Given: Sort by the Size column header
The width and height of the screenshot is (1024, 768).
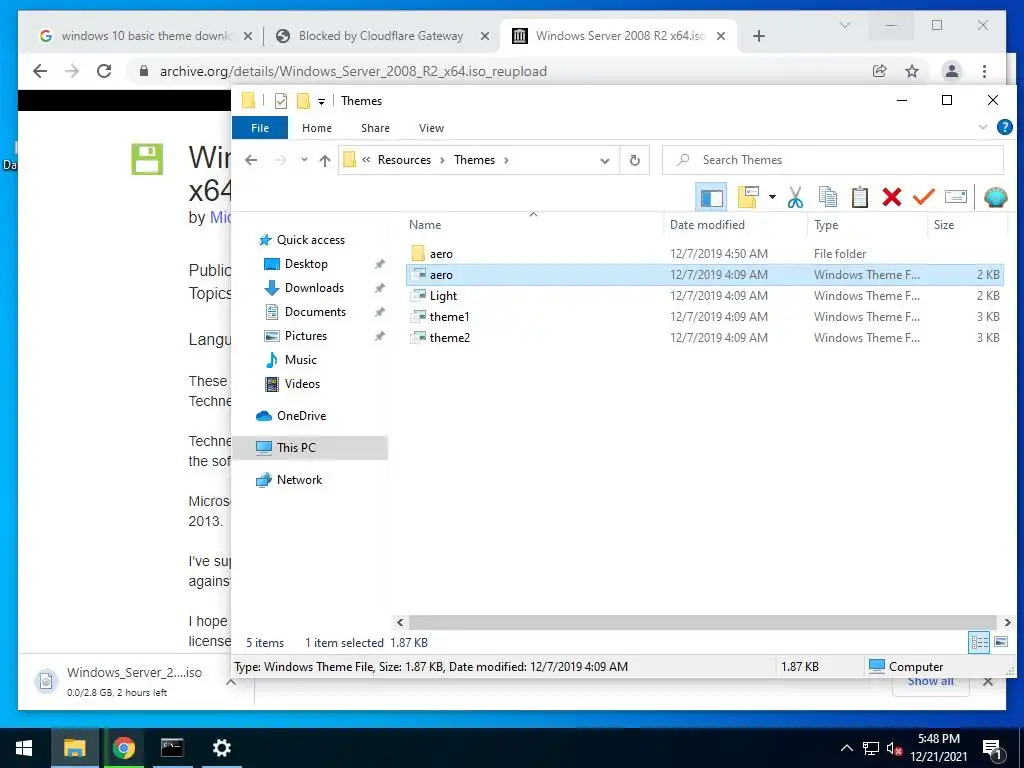Looking at the screenshot, I should (944, 225).
